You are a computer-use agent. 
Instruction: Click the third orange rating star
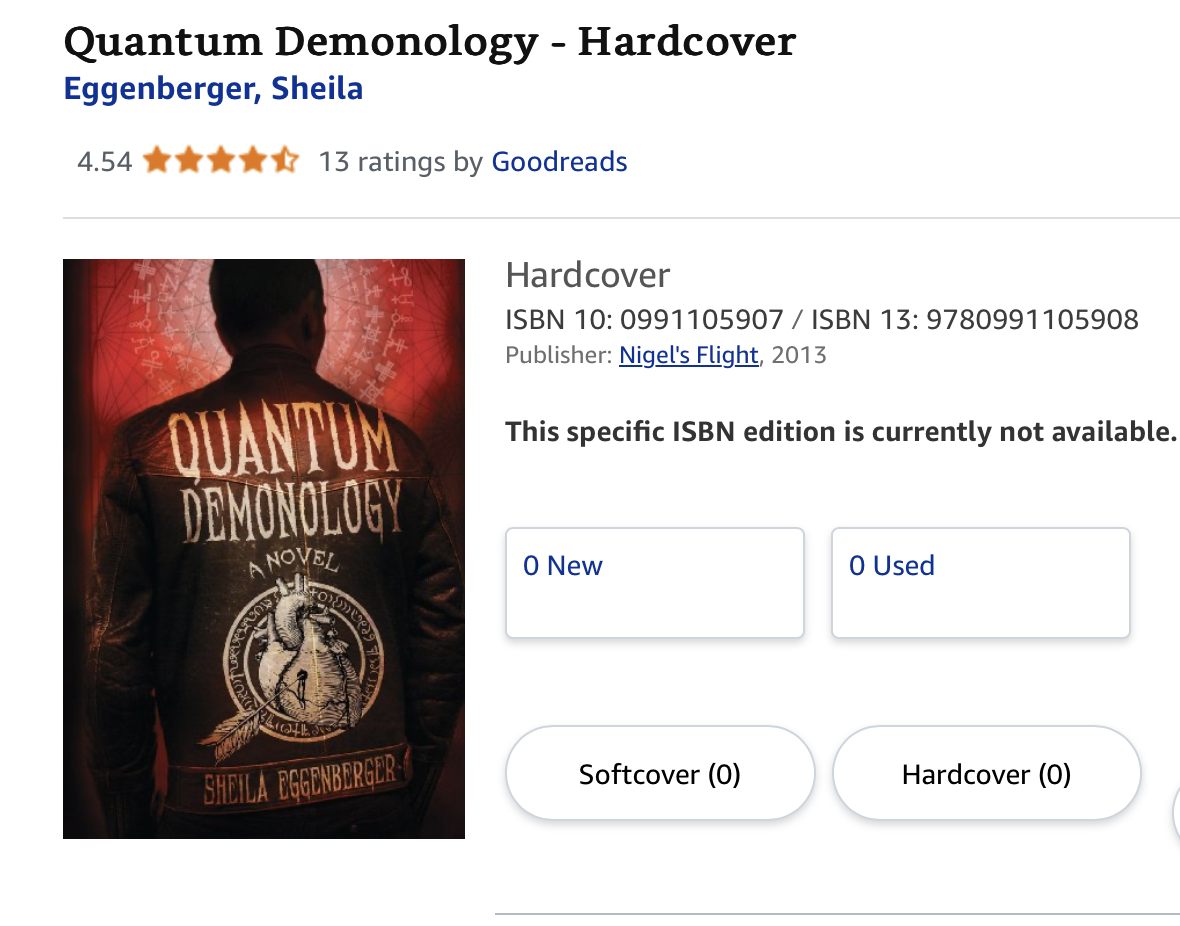click(x=220, y=161)
